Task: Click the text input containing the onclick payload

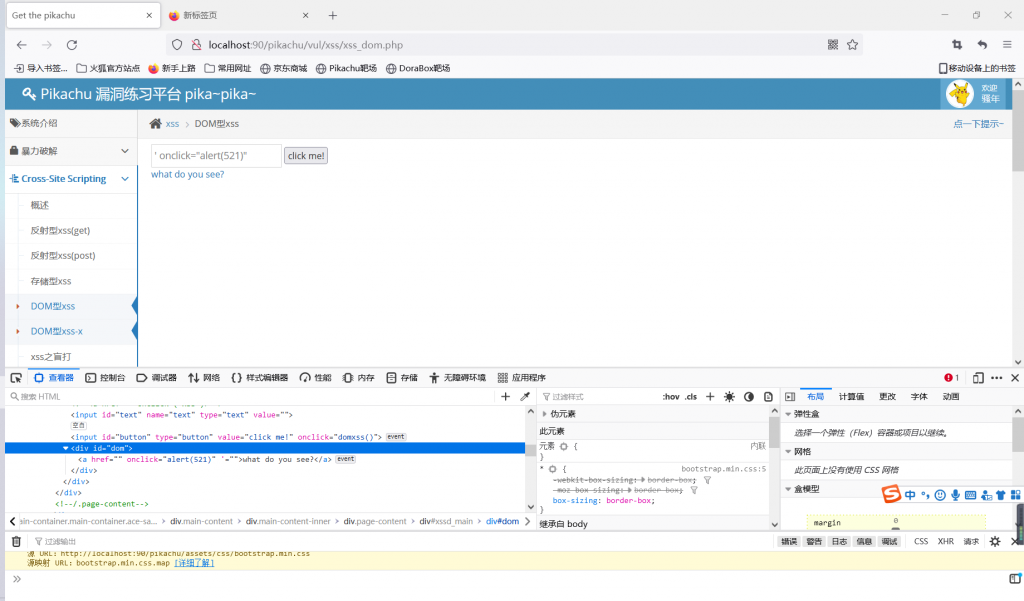Action: (x=215, y=156)
